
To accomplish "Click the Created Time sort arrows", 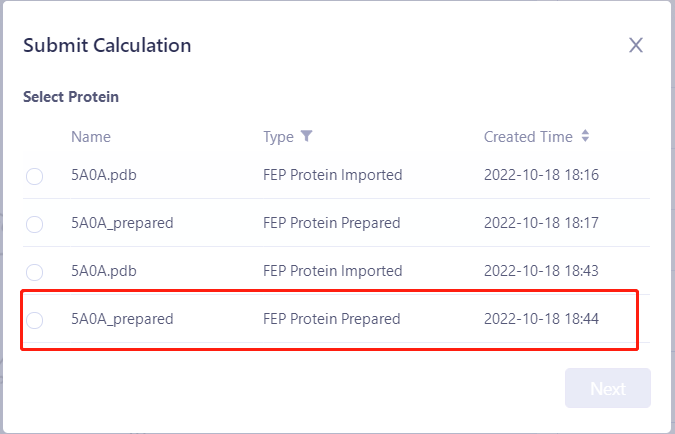I will pyautogui.click(x=586, y=137).
